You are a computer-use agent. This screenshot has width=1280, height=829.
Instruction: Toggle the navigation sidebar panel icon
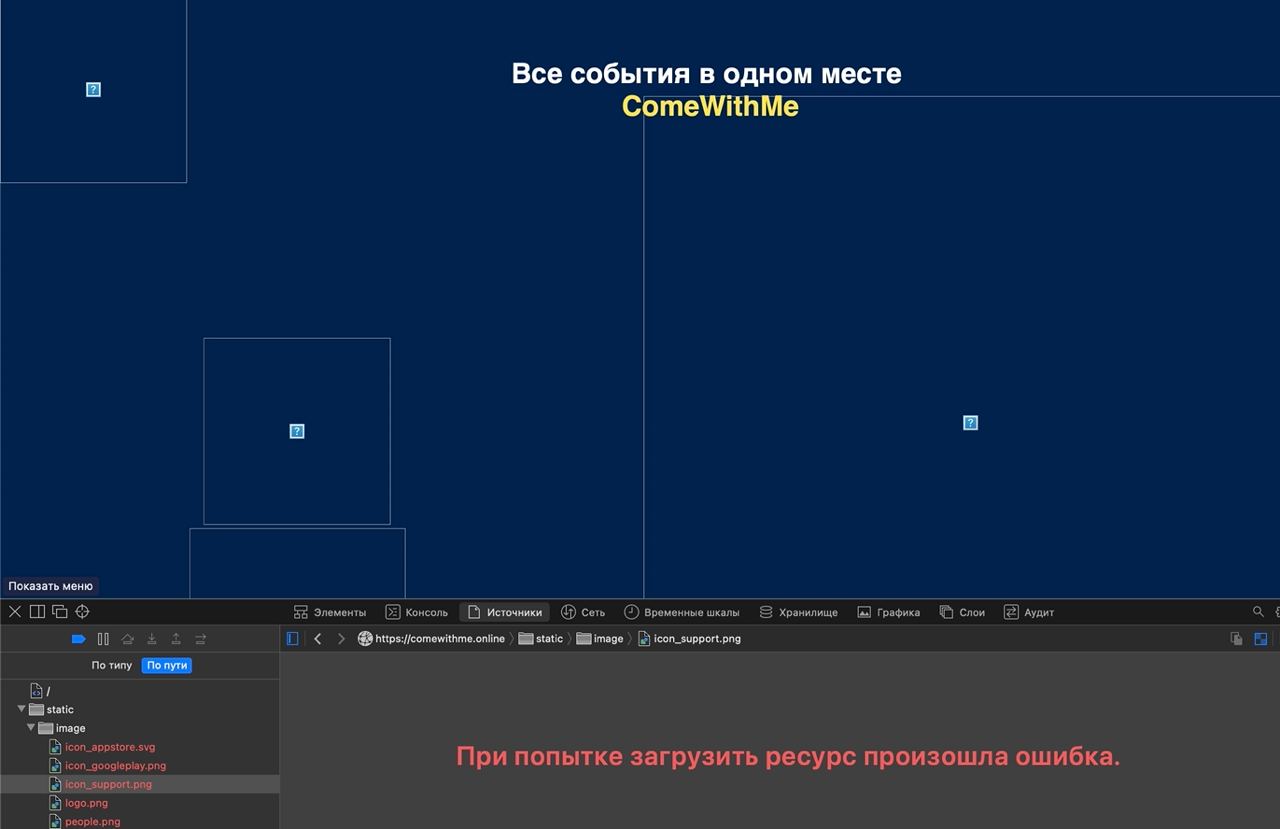(293, 639)
